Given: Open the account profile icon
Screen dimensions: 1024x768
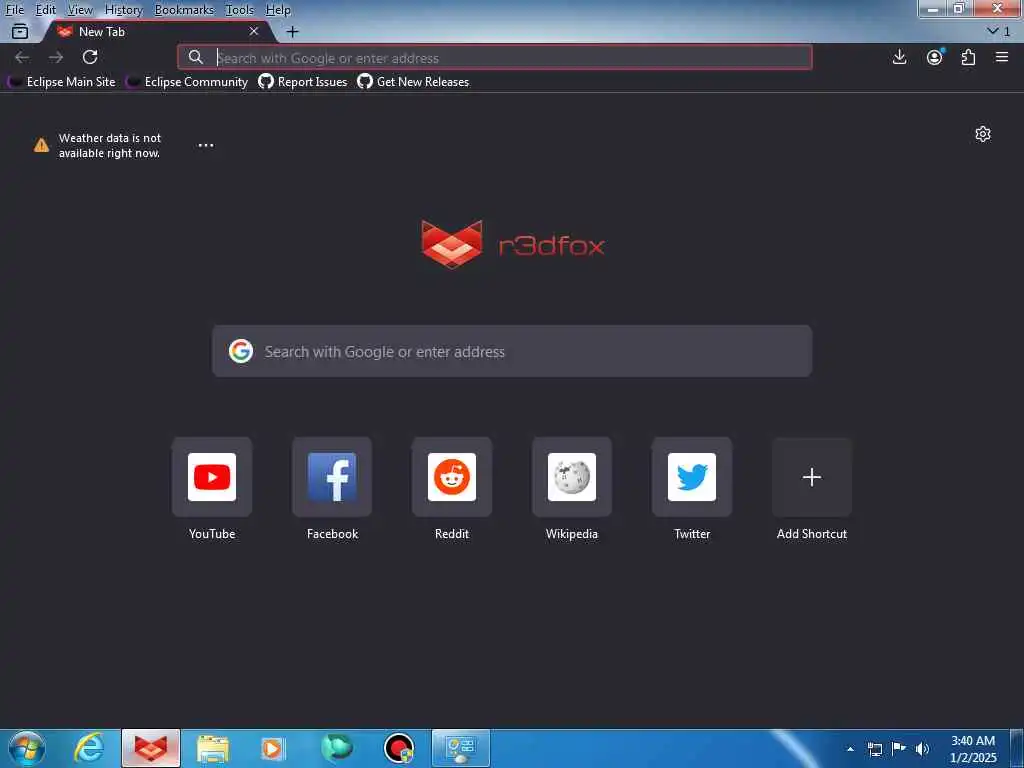Looking at the screenshot, I should click(935, 57).
